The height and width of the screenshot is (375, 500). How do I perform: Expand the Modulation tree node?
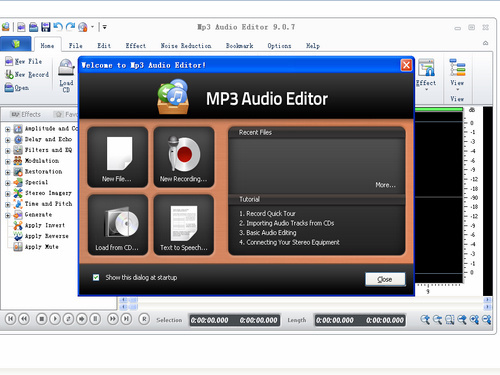(8, 161)
